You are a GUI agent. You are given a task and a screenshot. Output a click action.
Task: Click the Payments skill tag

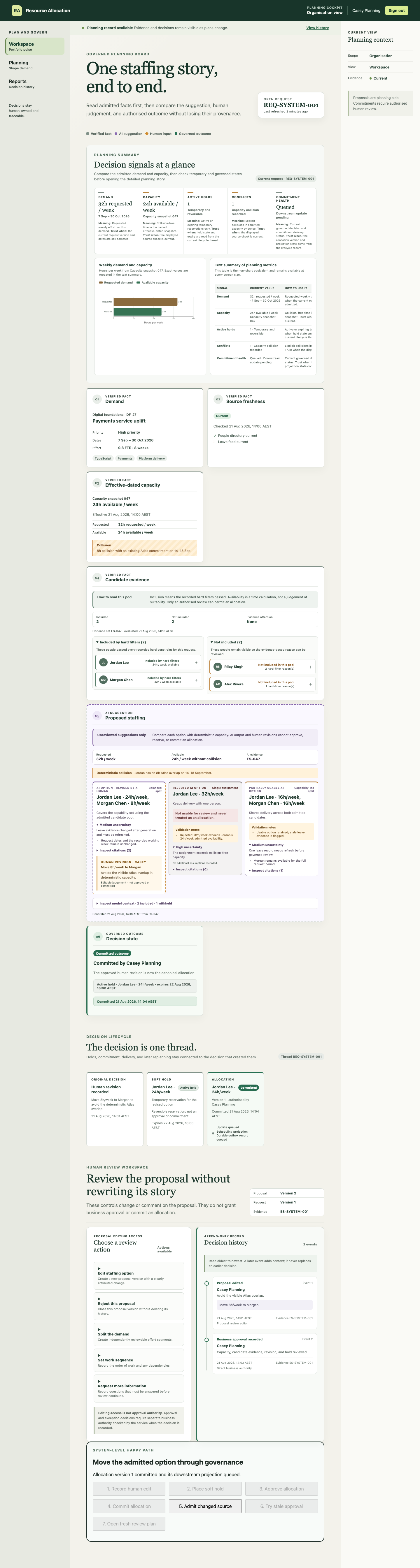125,458
